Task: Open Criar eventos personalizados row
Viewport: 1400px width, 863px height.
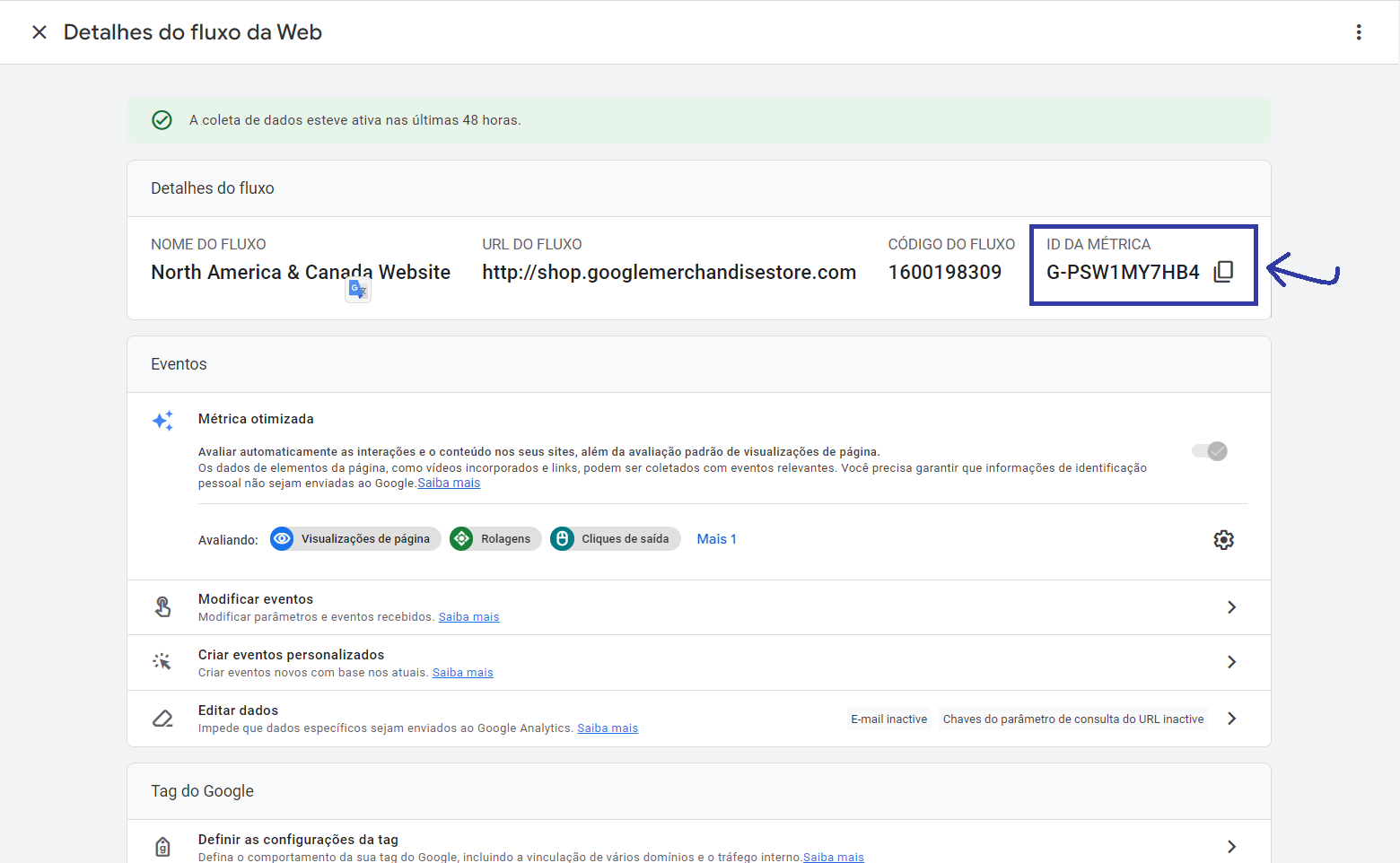Action: click(699, 663)
